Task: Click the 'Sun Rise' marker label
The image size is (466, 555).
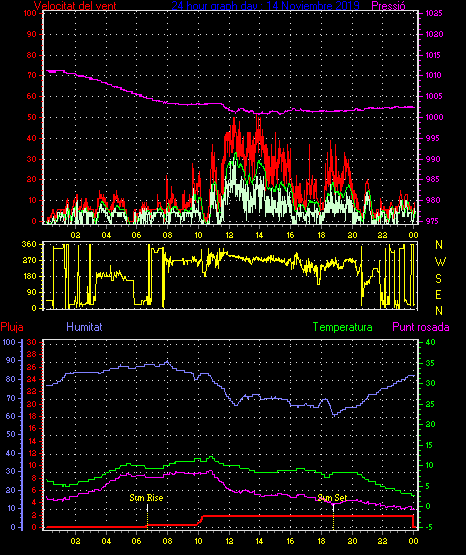Action: 146,498
